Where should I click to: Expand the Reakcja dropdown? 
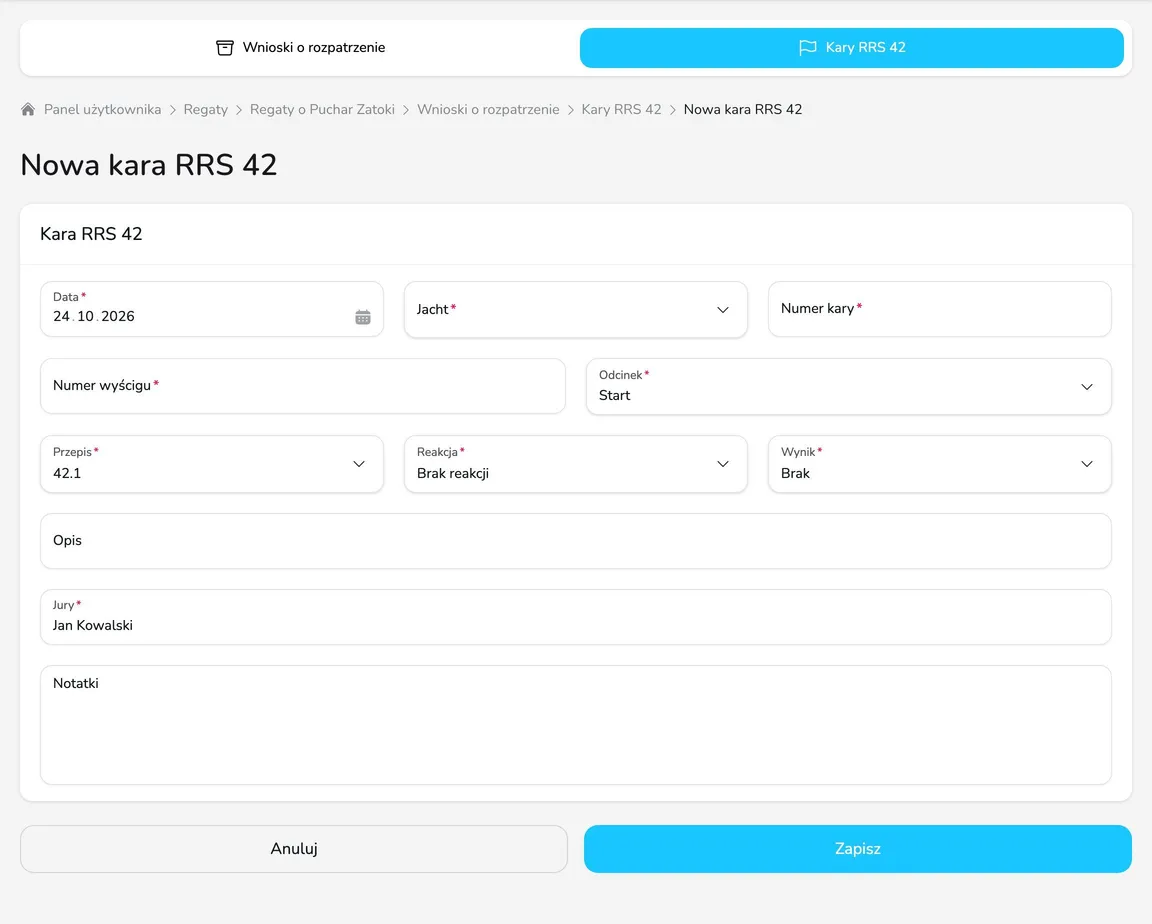coord(576,463)
